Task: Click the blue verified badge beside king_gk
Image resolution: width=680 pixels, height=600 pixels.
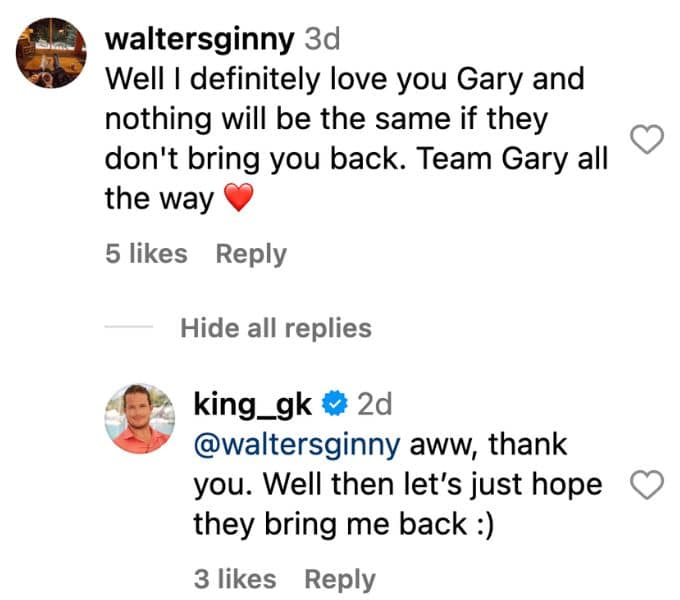Action: pyautogui.click(x=334, y=403)
